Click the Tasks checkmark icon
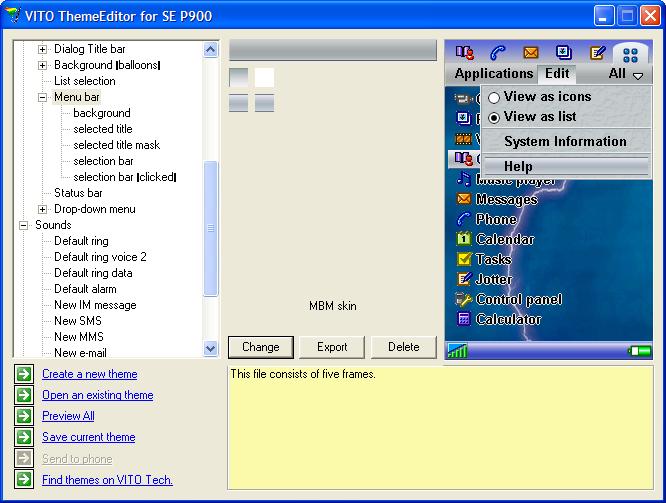Viewport: 666px width, 503px height. [x=463, y=259]
